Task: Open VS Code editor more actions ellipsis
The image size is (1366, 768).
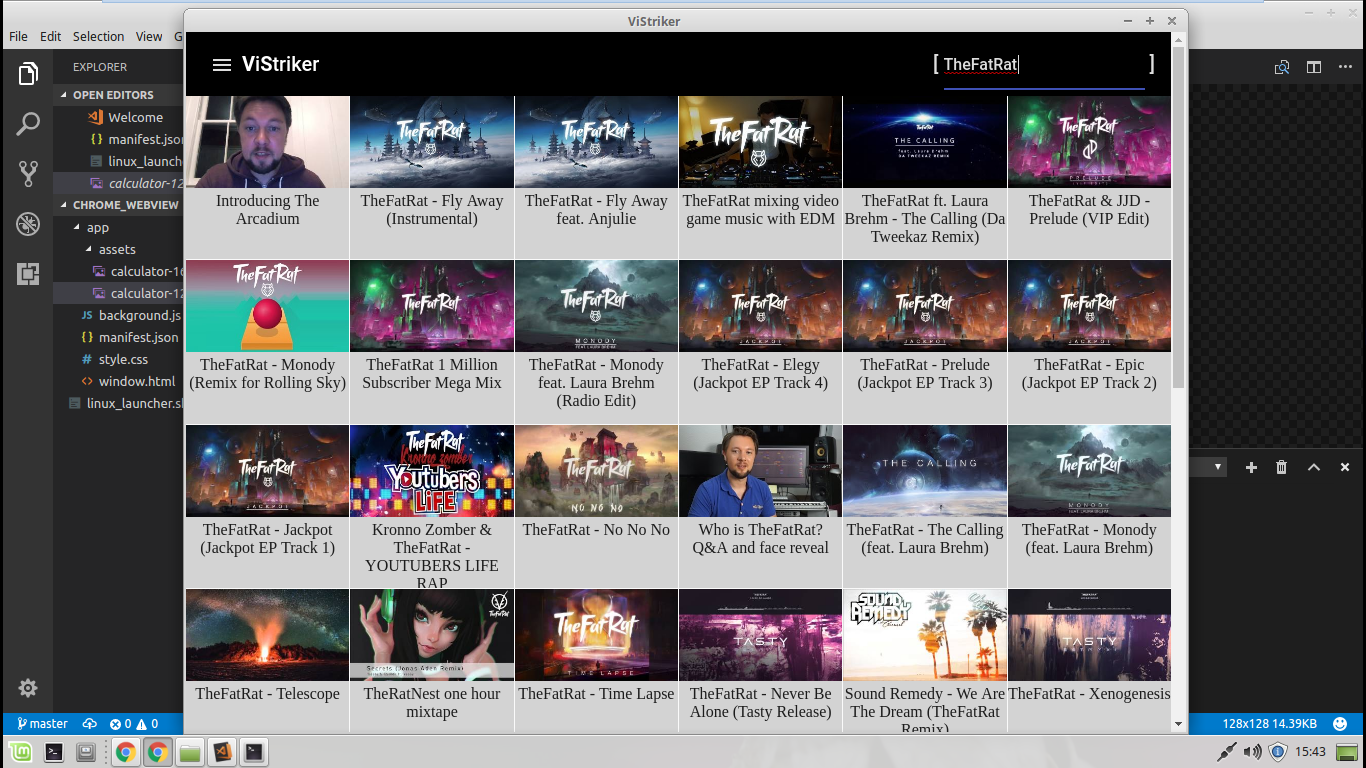Action: click(x=1345, y=67)
